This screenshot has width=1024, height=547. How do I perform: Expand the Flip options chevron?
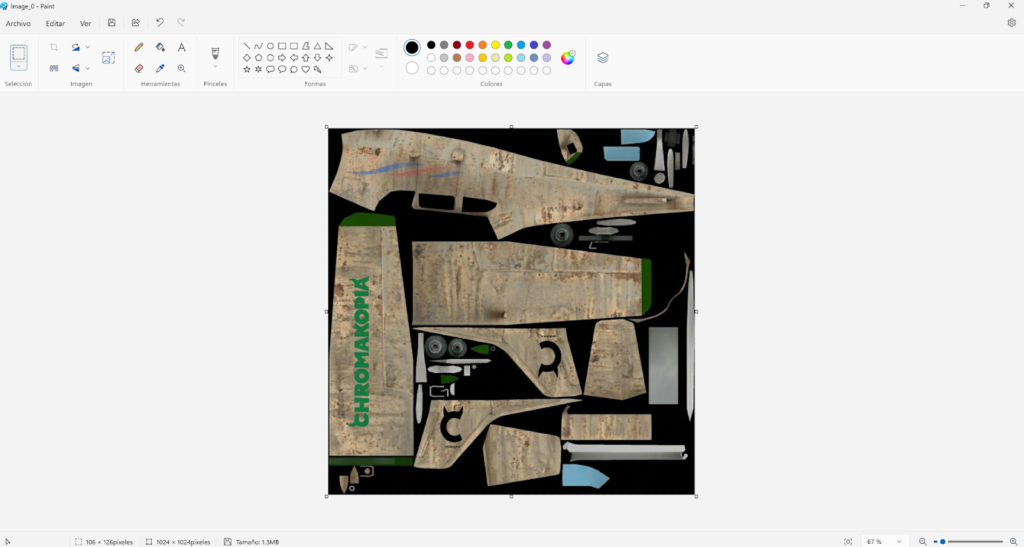coord(88,68)
